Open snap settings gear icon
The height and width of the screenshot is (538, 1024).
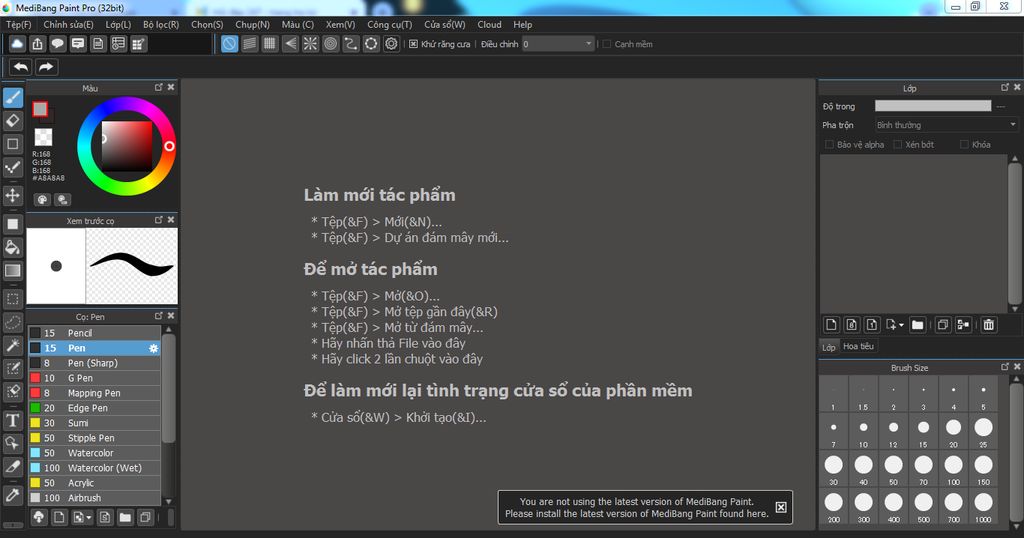point(391,44)
